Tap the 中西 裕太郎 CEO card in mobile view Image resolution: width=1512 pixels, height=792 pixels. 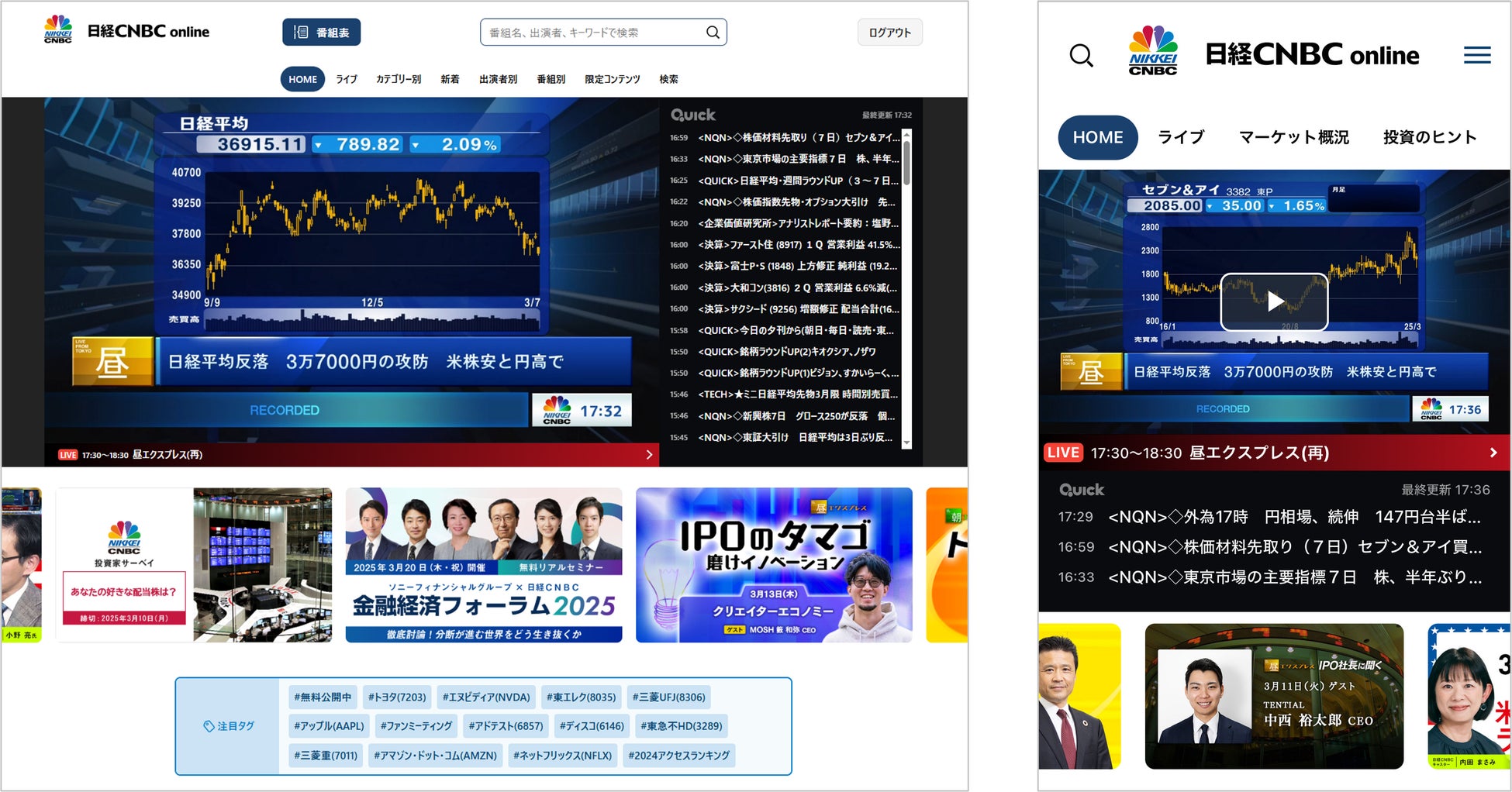[x=1274, y=696]
